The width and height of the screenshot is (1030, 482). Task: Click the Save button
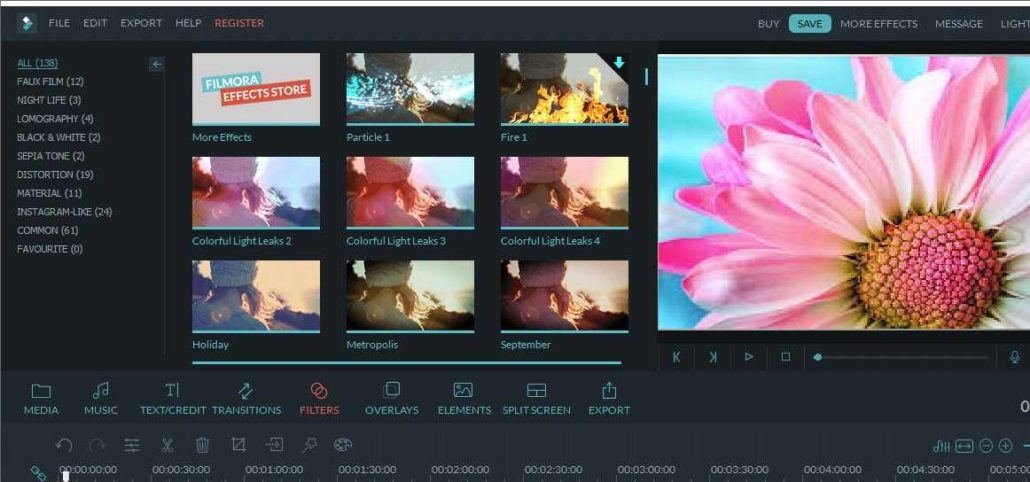pos(809,24)
